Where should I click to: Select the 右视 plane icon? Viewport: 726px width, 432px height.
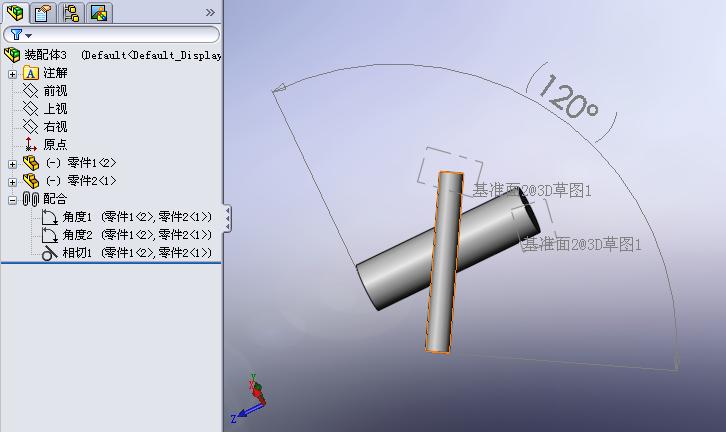[x=31, y=126]
